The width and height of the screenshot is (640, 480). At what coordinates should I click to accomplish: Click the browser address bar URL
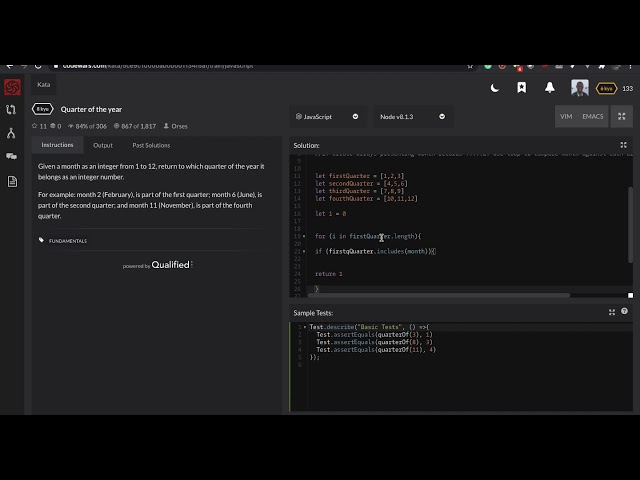(158, 66)
